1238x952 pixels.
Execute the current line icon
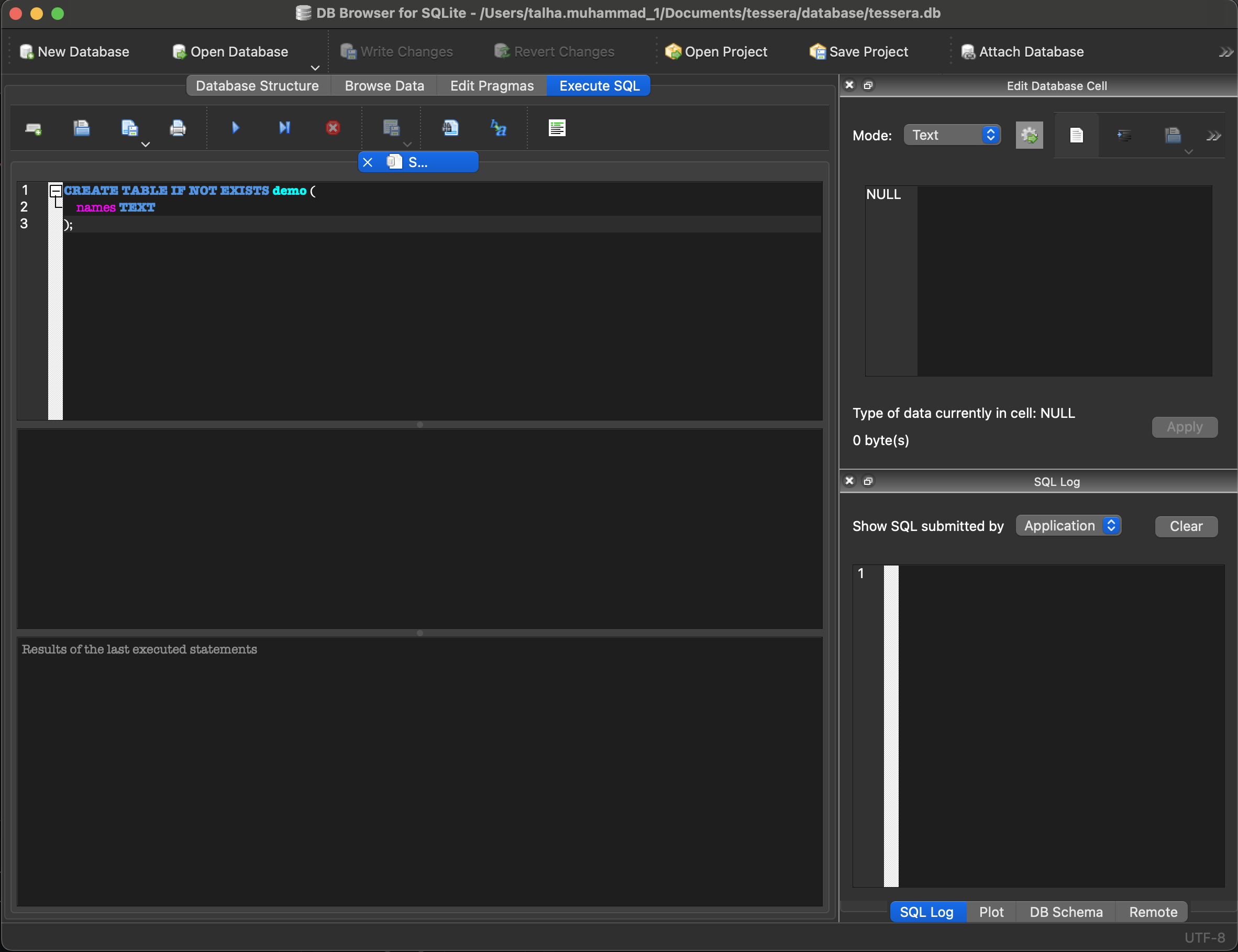coord(284,128)
